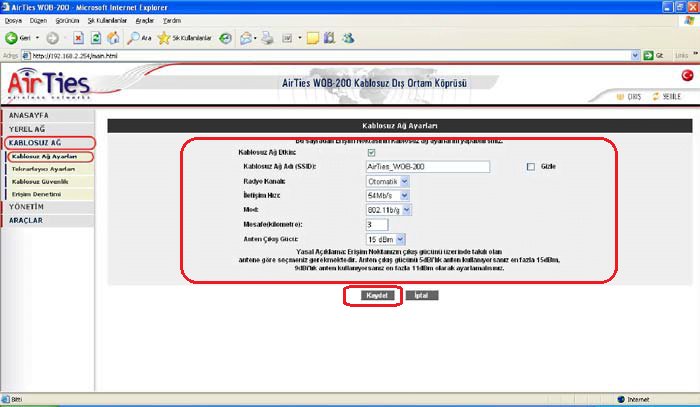Click the İptal cancel button
Screen dimensions: 700x407
coord(422,295)
